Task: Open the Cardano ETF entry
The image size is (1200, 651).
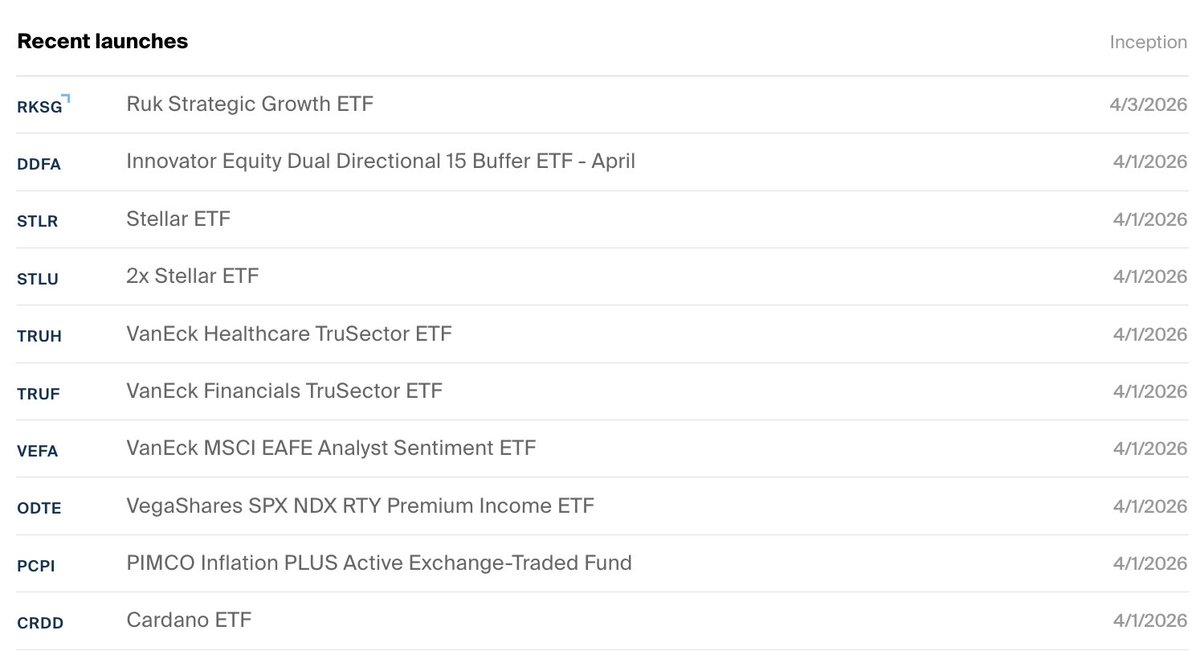Action: coord(189,620)
